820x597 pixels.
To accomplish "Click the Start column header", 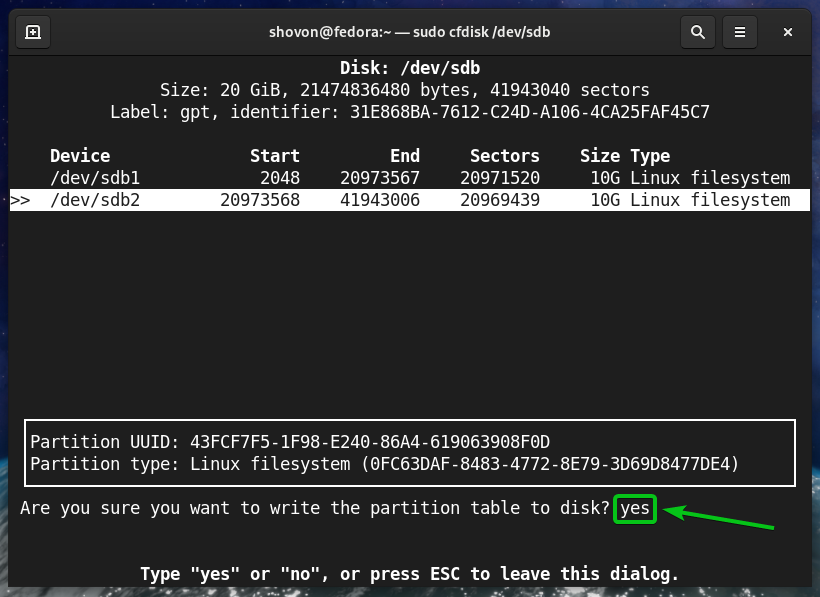I will (x=274, y=156).
